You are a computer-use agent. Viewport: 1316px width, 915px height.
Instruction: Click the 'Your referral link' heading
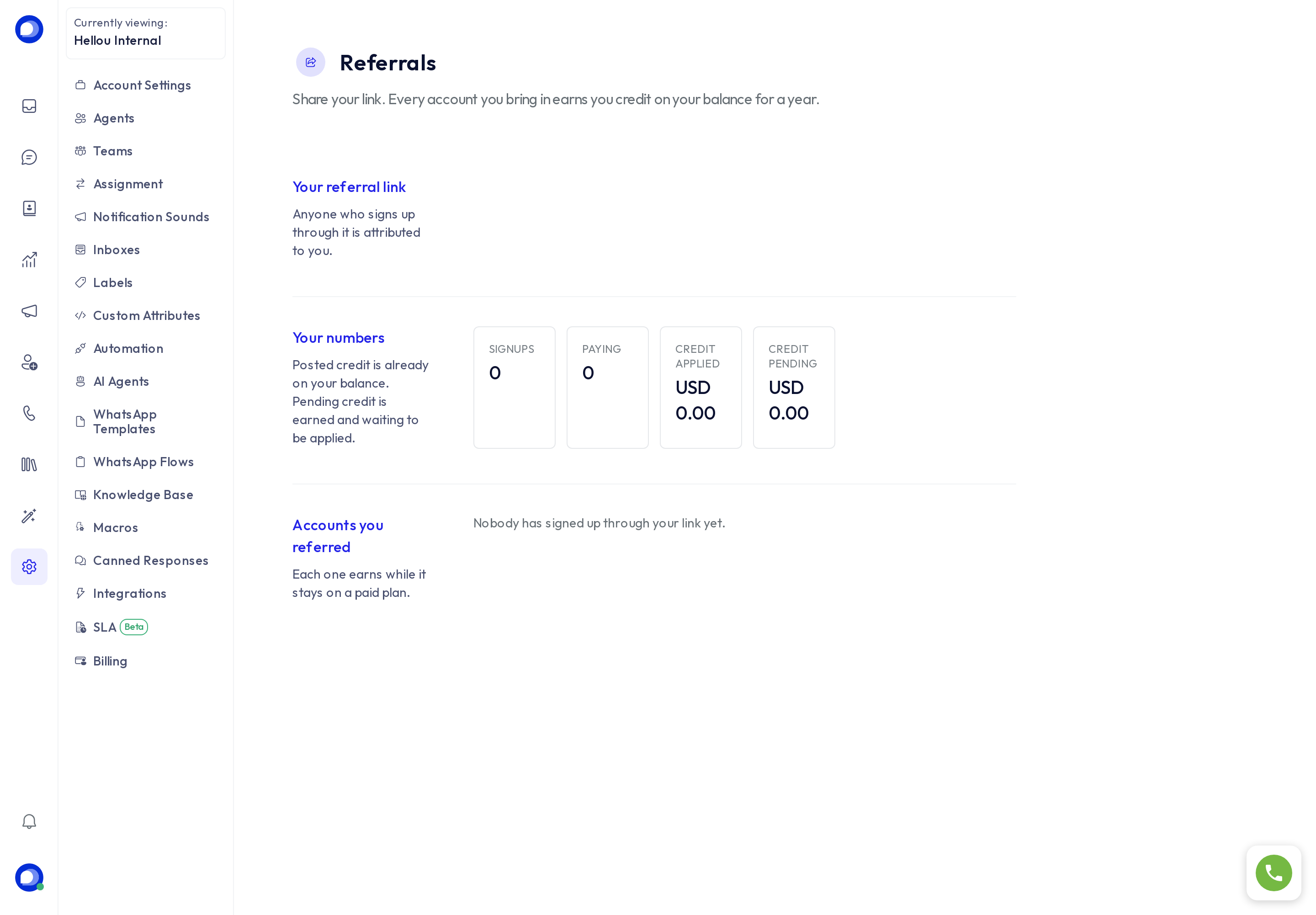tap(349, 187)
